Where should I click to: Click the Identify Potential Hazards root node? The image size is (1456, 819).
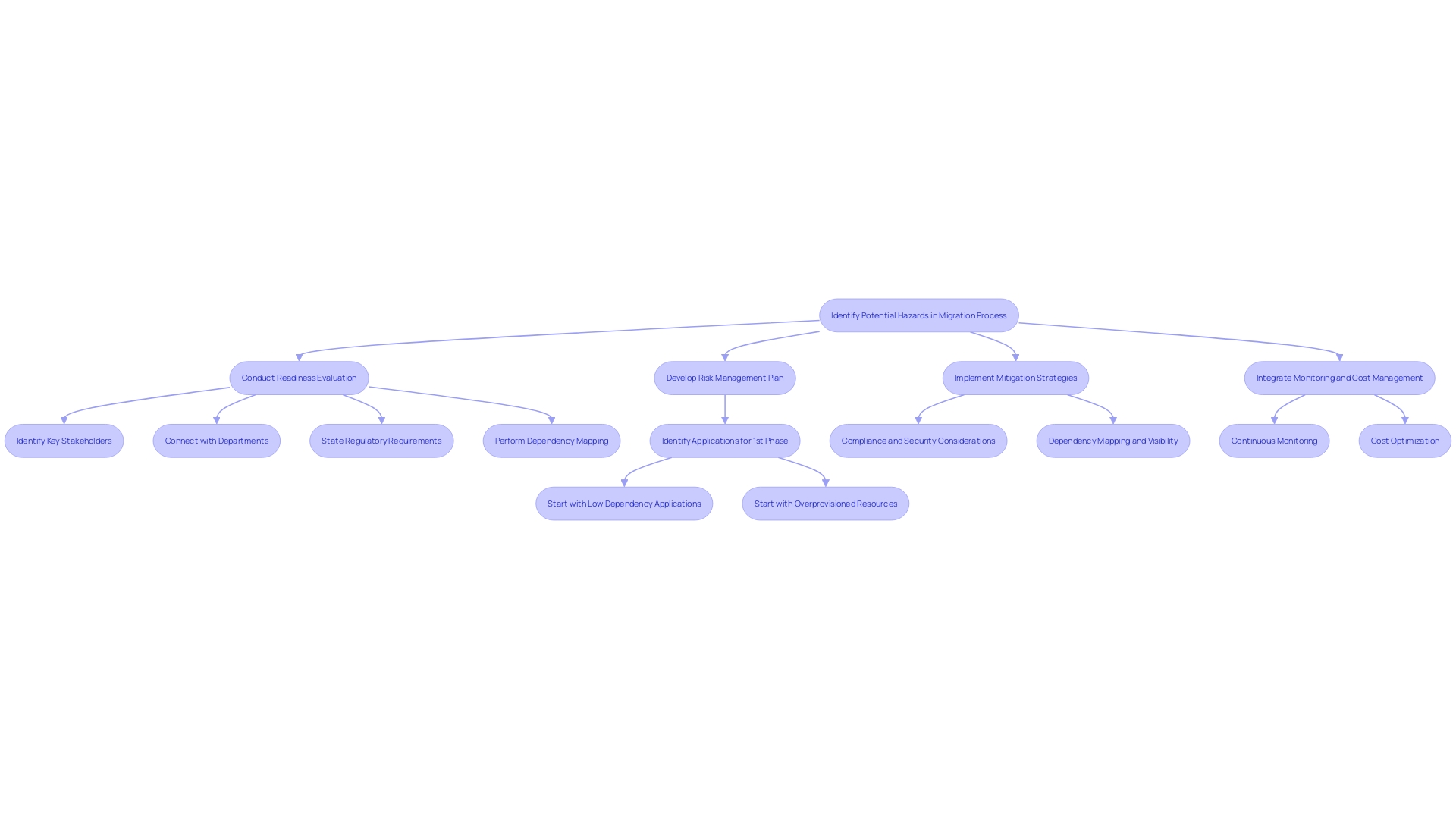click(x=918, y=315)
